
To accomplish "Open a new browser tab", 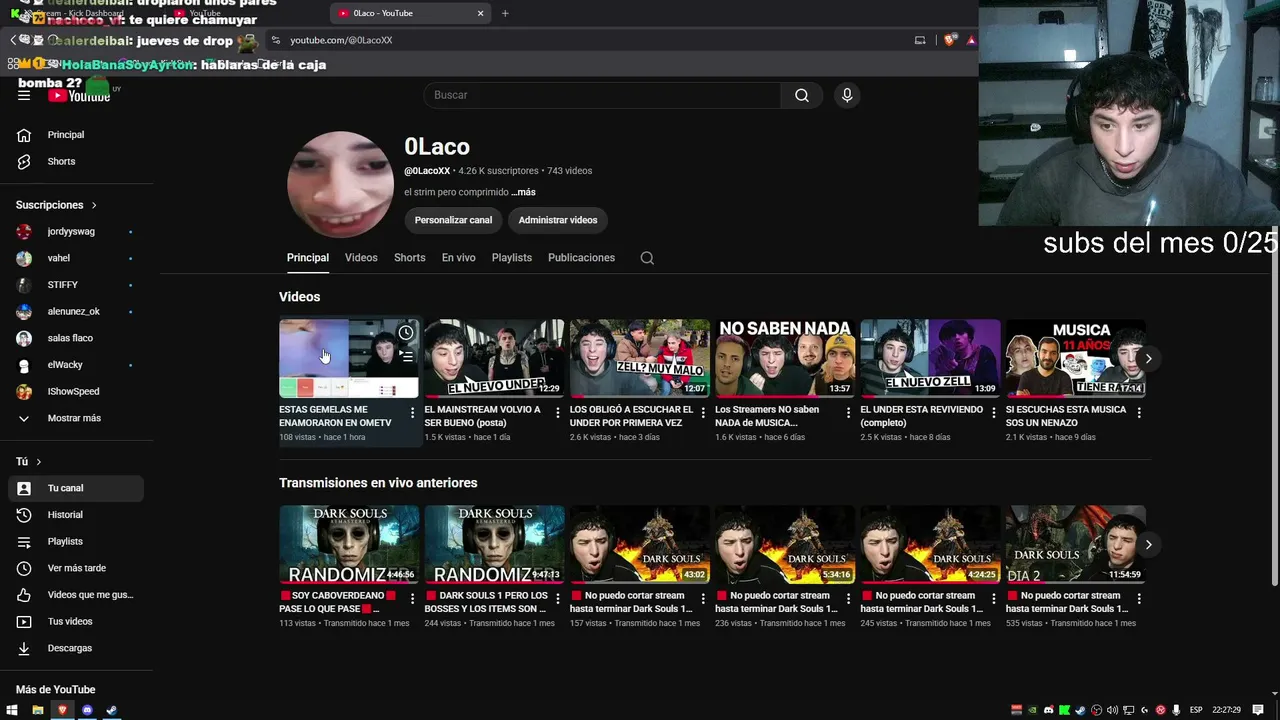I will coord(505,13).
